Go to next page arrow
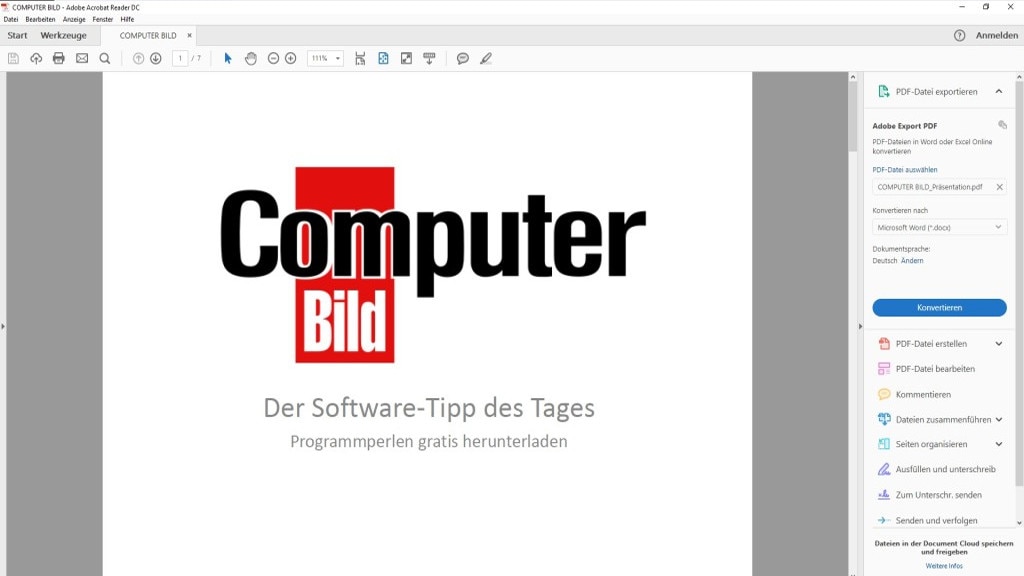Image resolution: width=1024 pixels, height=576 pixels. pos(155,59)
